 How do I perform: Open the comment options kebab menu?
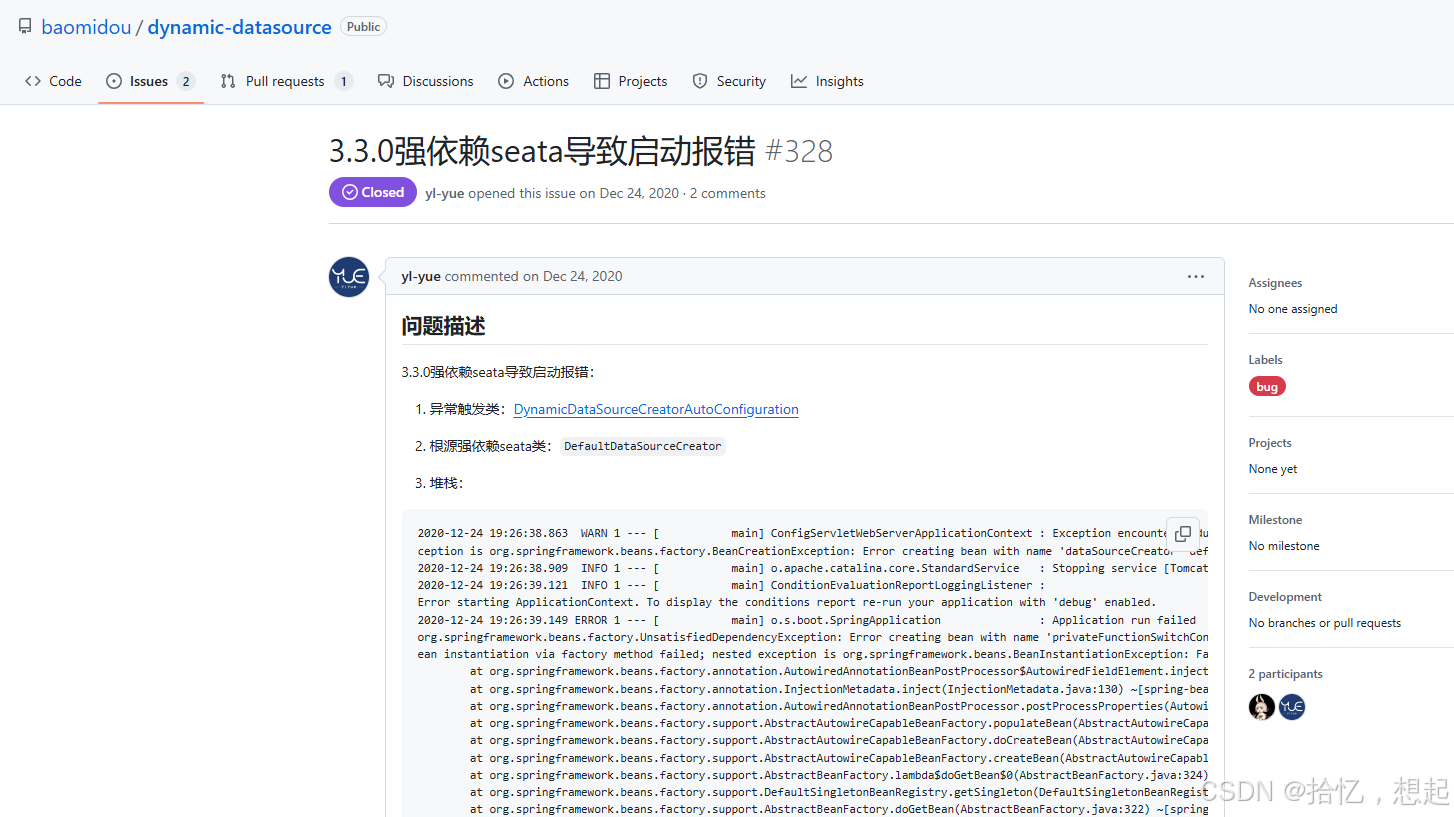point(1196,277)
